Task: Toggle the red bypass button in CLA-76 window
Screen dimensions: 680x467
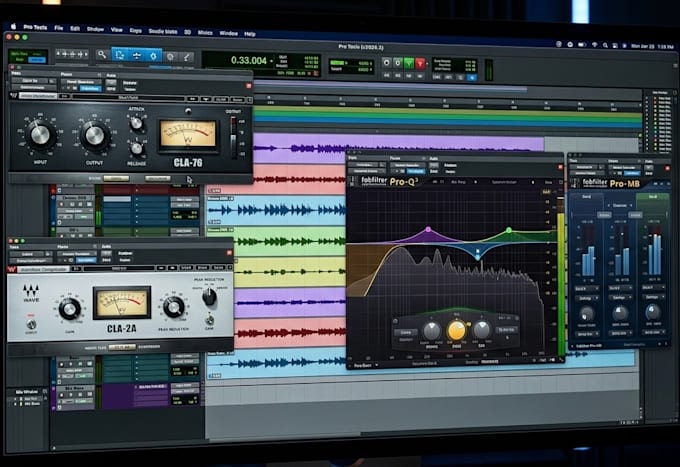Action: [x=249, y=86]
